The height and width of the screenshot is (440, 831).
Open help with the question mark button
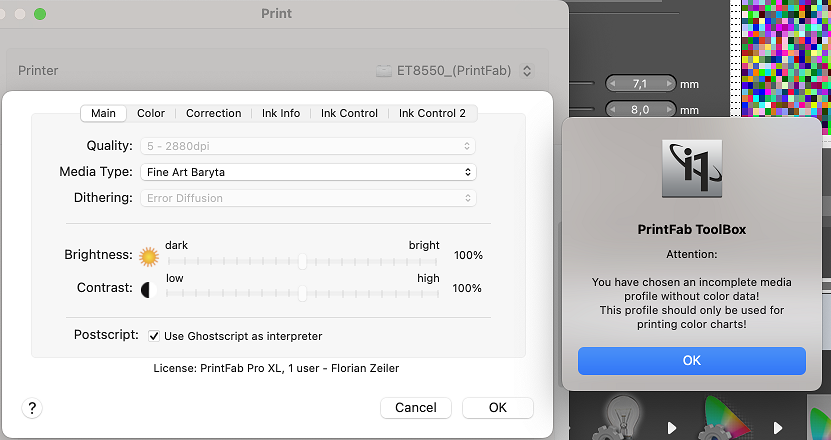[x=32, y=408]
